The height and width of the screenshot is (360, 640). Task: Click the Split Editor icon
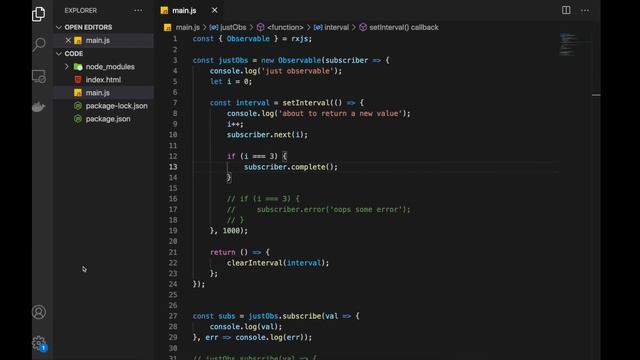click(566, 10)
